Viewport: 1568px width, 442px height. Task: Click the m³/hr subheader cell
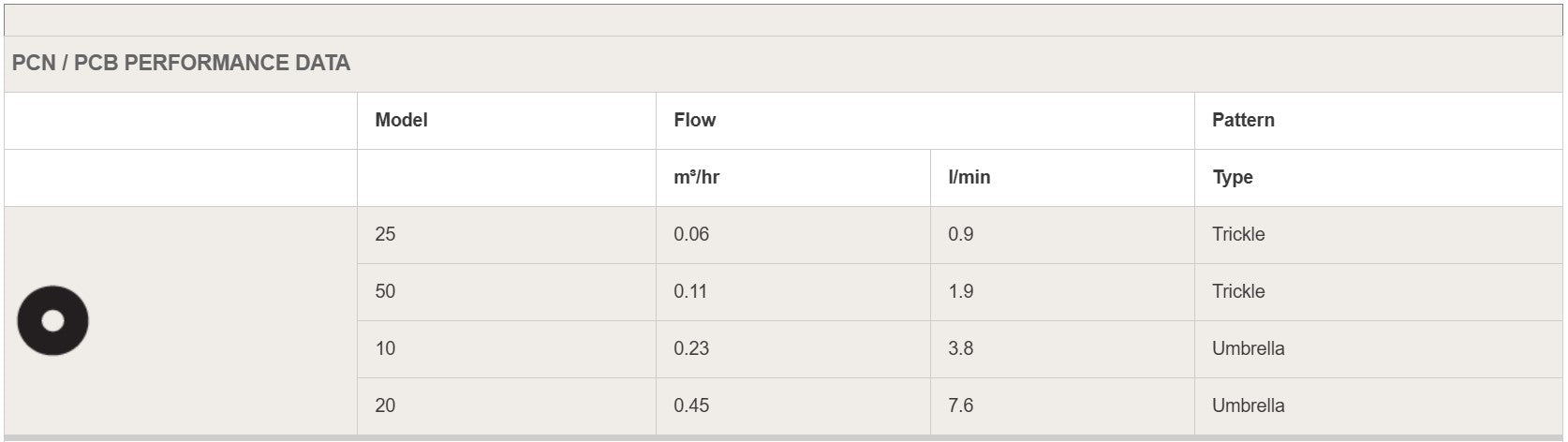click(x=696, y=177)
